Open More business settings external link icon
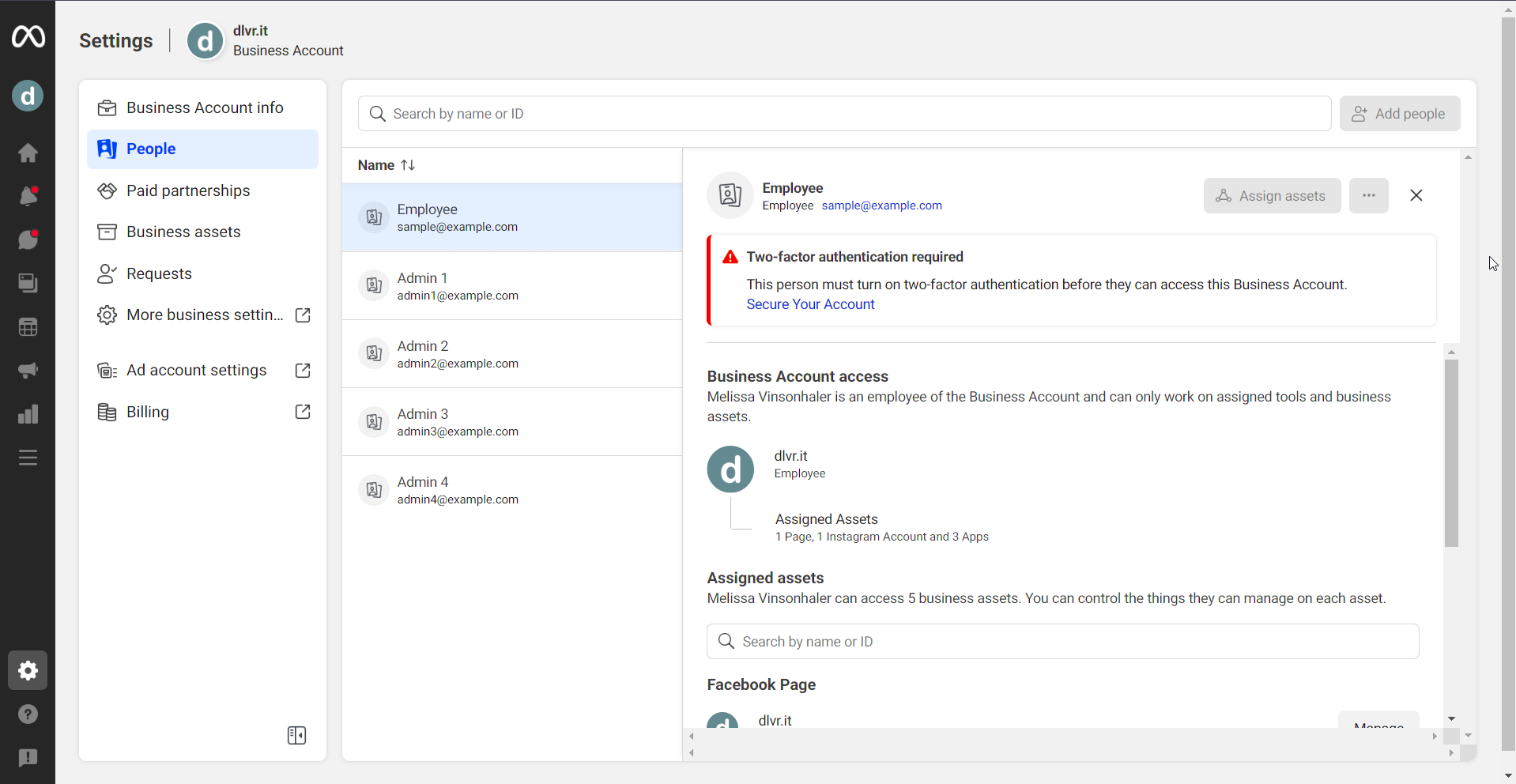The width and height of the screenshot is (1516, 784). pyautogui.click(x=303, y=315)
